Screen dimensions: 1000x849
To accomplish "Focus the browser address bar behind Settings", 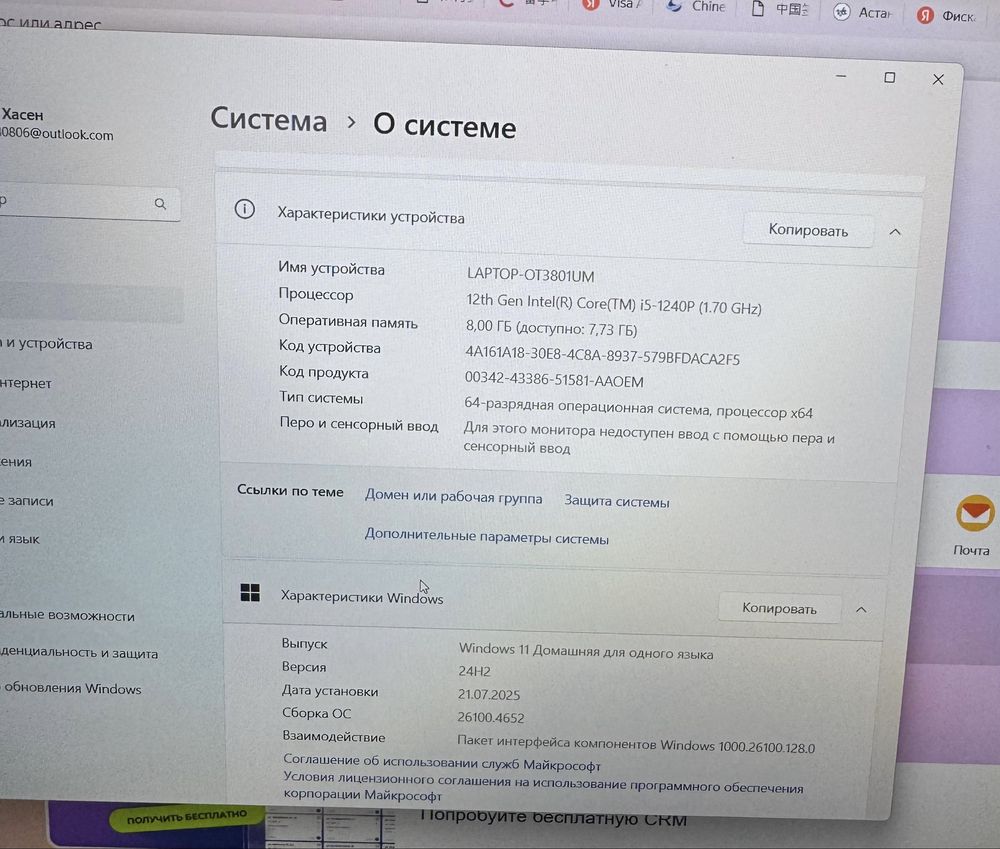I will 51,24.
